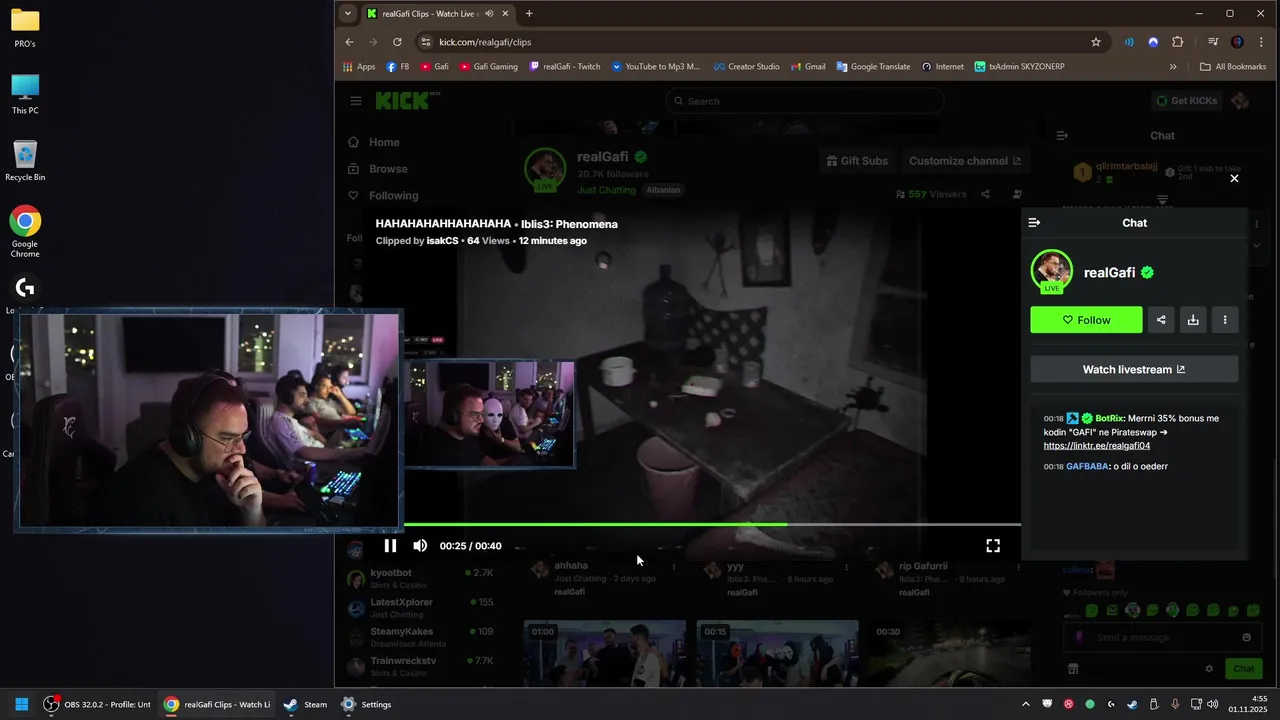Click the Gift Subs button
The image size is (1280, 720).
[x=857, y=161]
